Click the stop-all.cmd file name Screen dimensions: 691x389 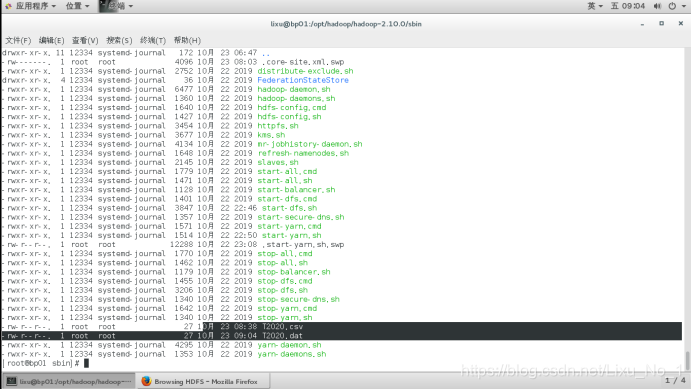pos(285,254)
